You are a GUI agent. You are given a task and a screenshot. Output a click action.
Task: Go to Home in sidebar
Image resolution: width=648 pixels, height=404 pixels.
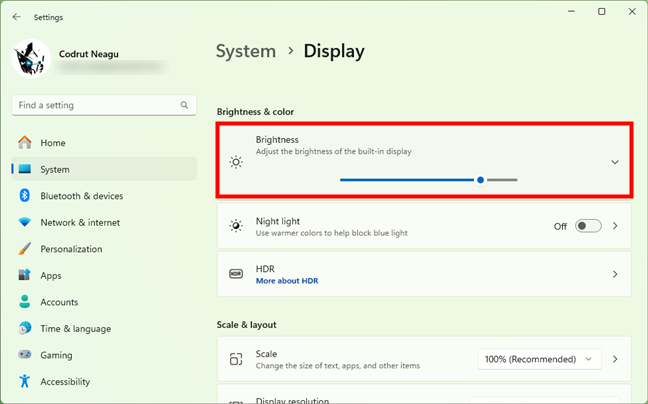coord(53,143)
